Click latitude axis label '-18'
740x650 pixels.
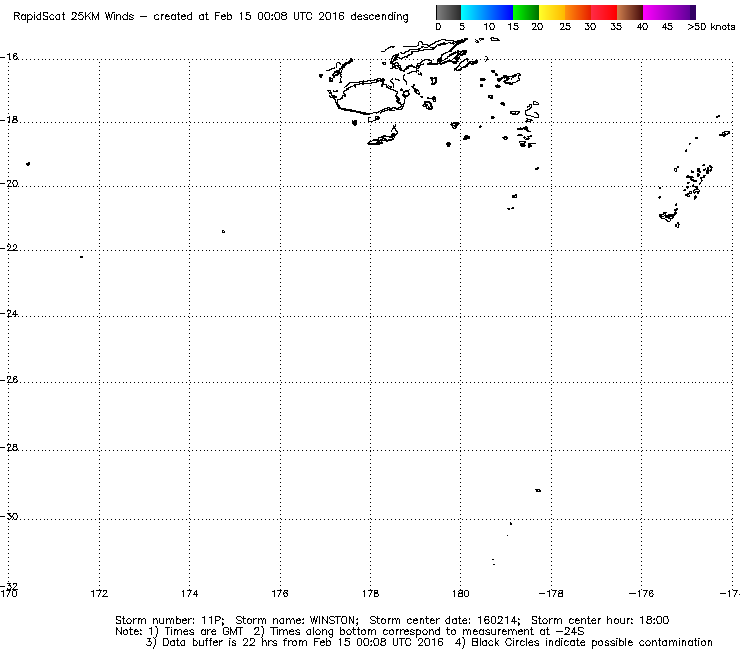coord(9,120)
